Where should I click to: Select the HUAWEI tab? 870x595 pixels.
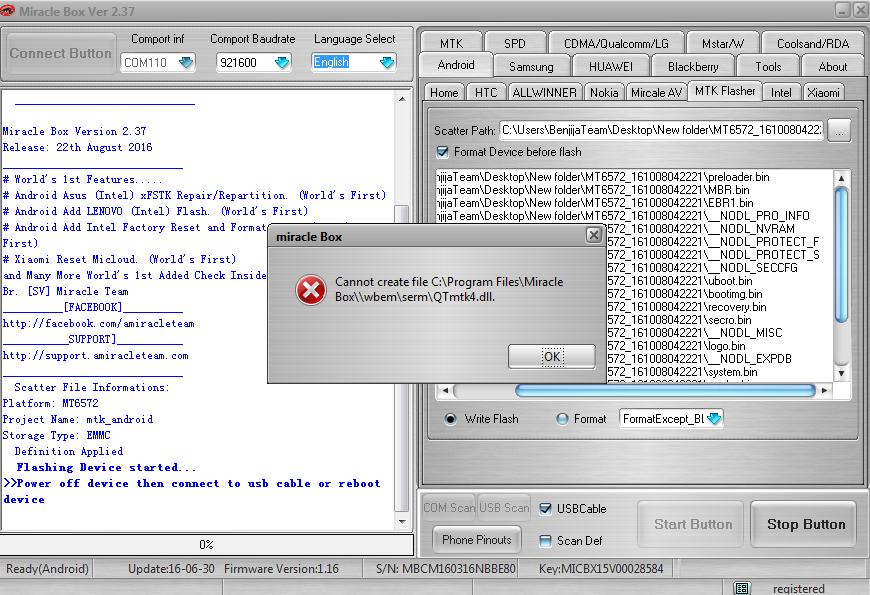610,67
